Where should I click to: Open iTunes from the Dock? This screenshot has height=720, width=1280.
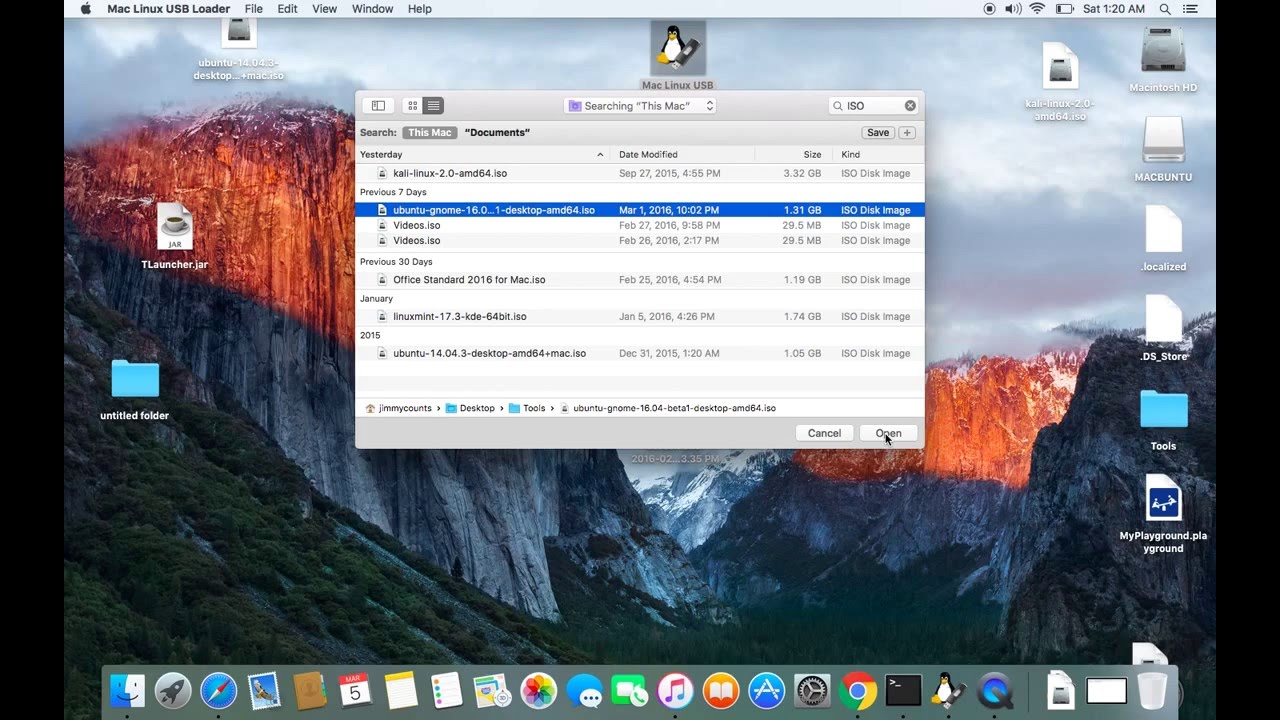pos(675,691)
